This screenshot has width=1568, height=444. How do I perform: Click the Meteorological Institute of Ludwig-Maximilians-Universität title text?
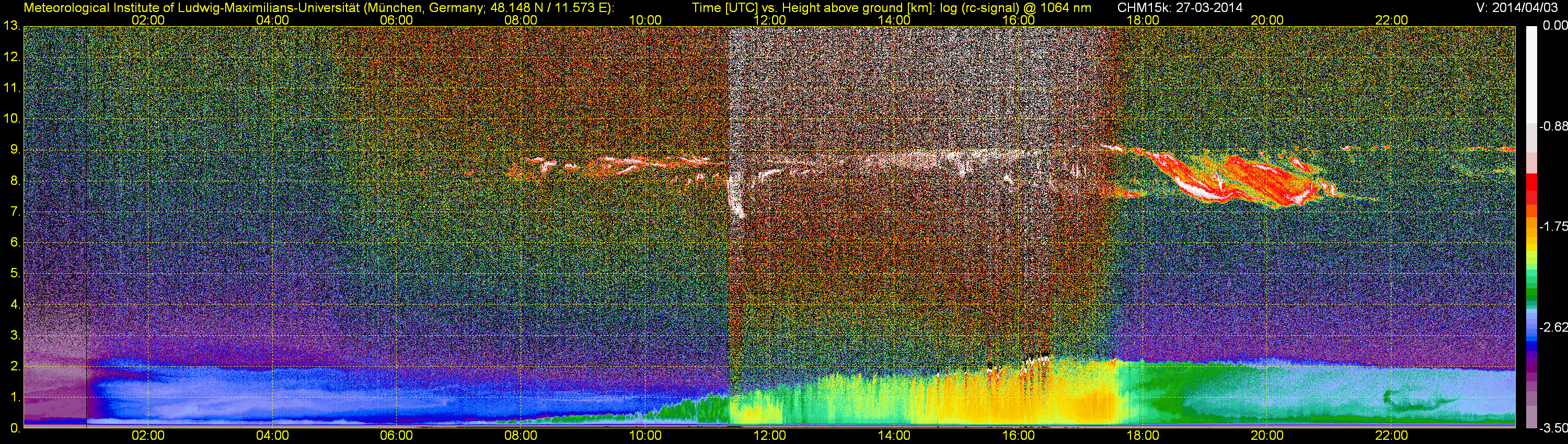tap(318, 7)
